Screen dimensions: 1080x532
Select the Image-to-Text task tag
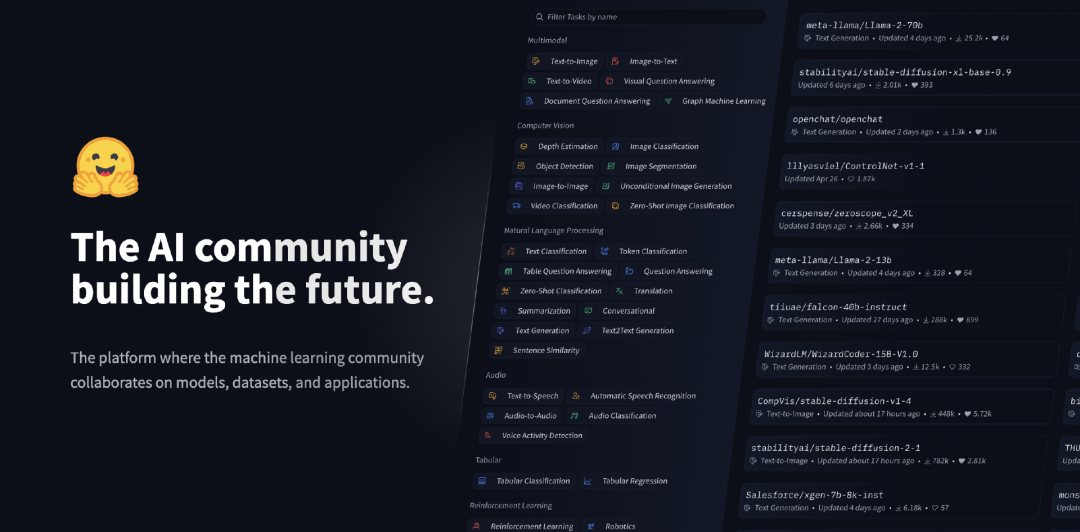point(644,61)
